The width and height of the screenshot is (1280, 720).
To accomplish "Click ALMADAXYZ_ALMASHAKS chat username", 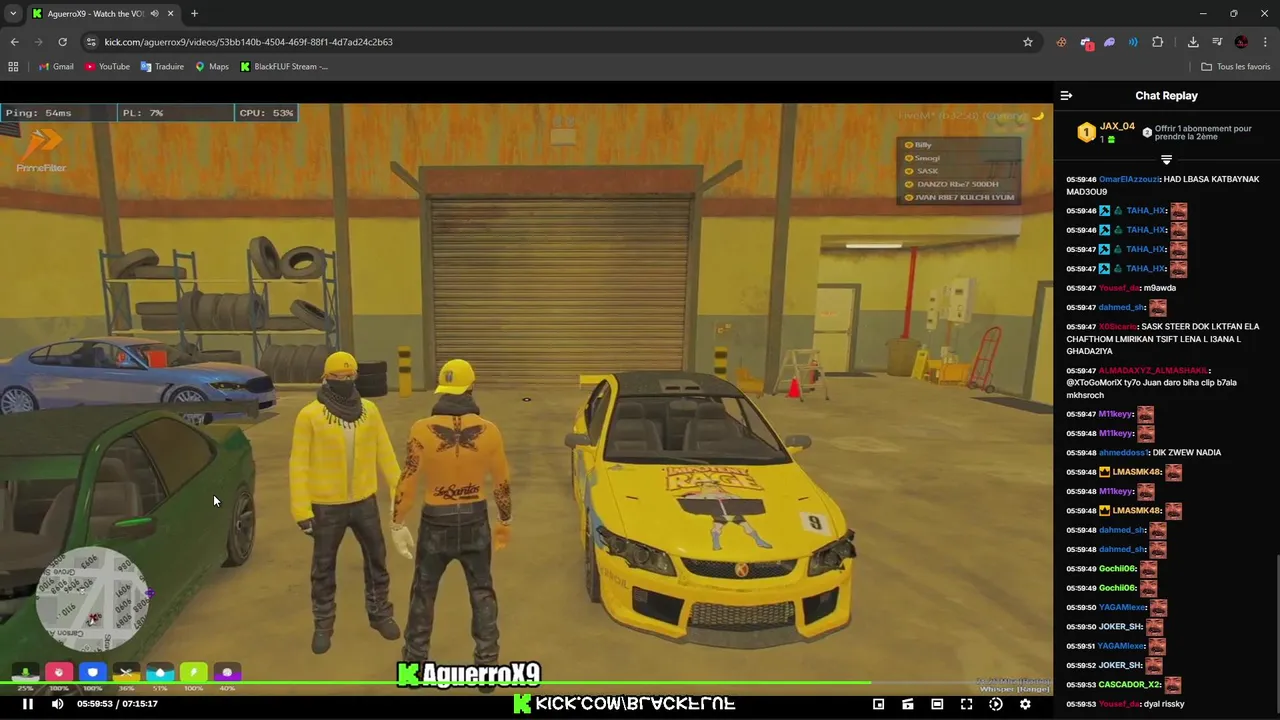I will coord(1153,371).
